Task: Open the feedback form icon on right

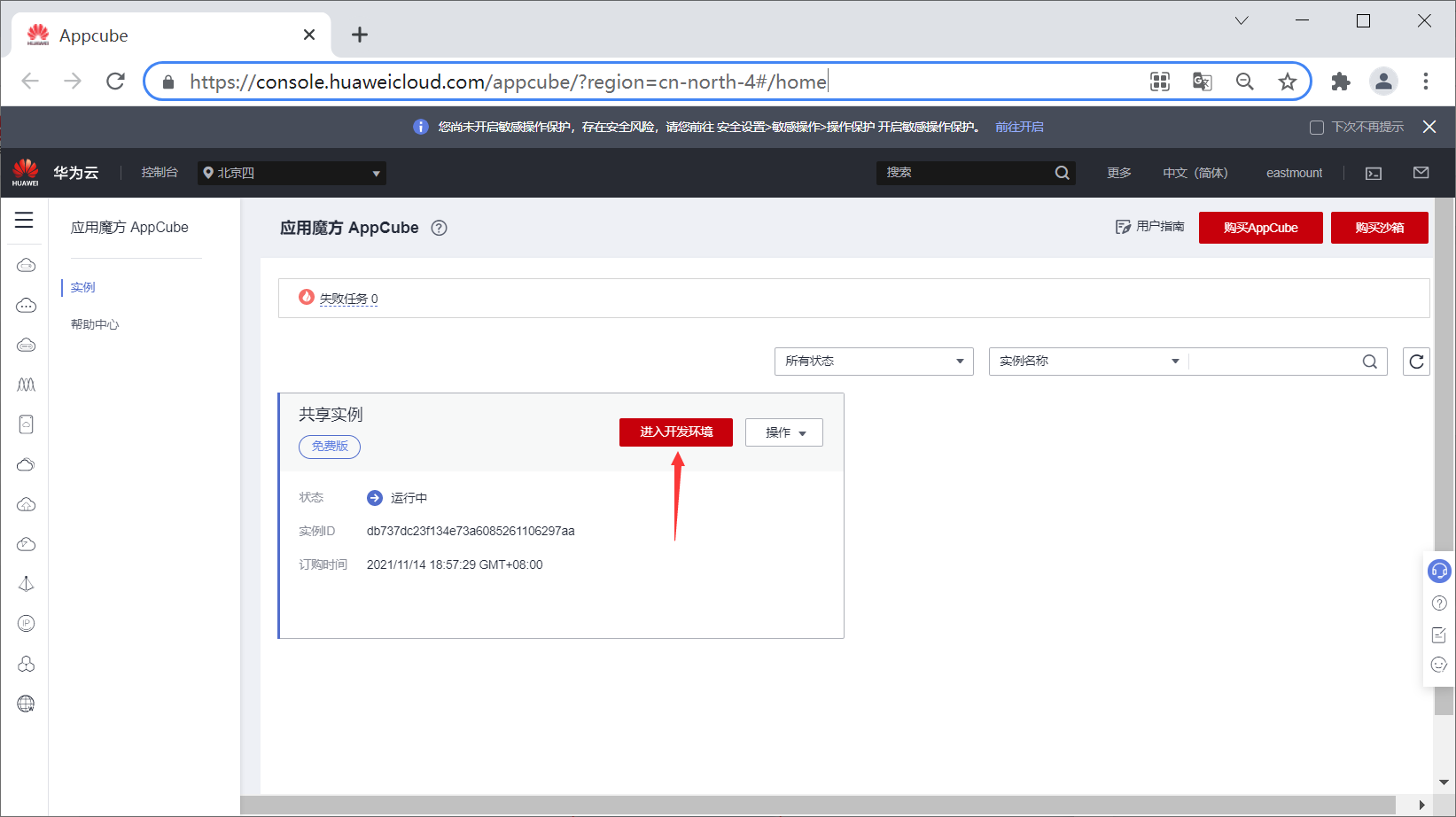Action: point(1439,634)
